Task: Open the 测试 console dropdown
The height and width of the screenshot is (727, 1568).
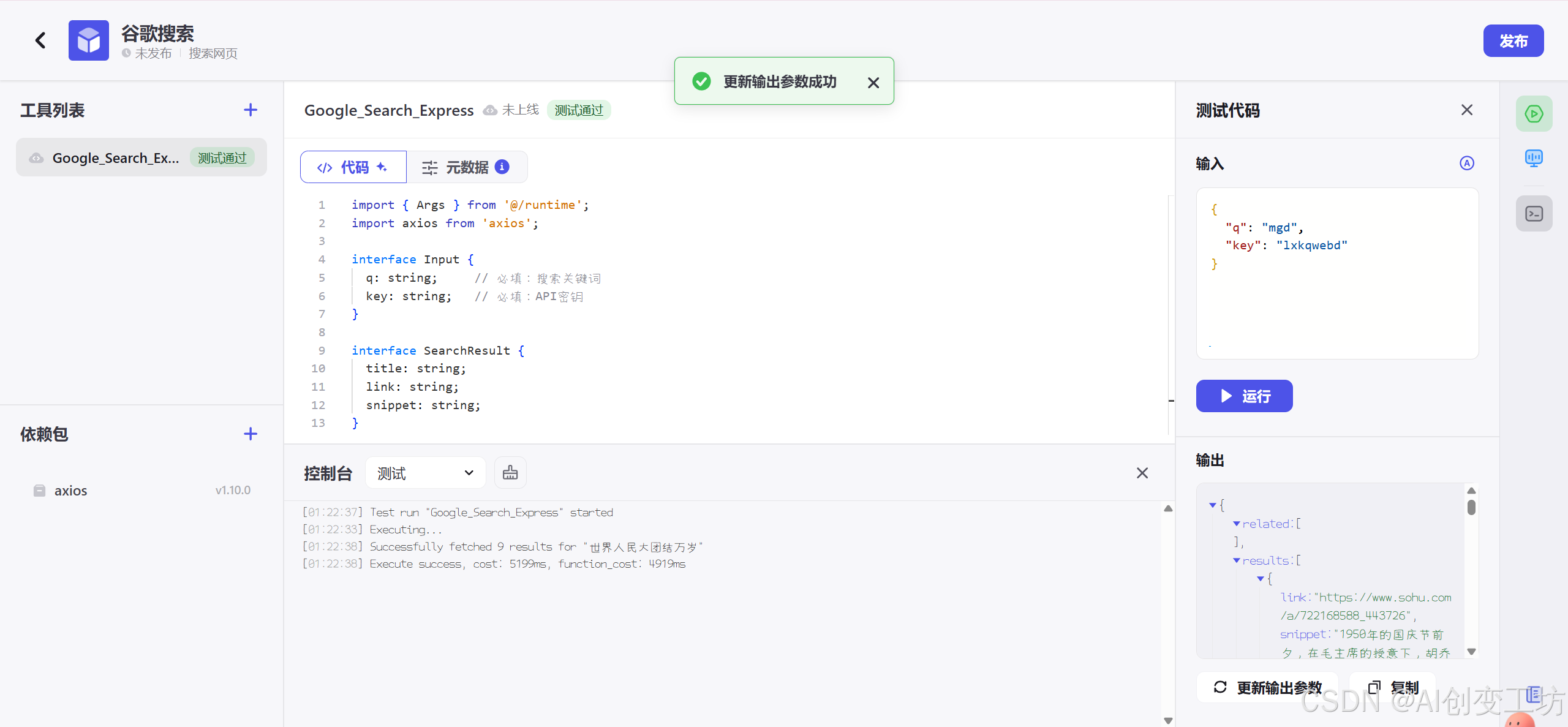Action: point(425,473)
